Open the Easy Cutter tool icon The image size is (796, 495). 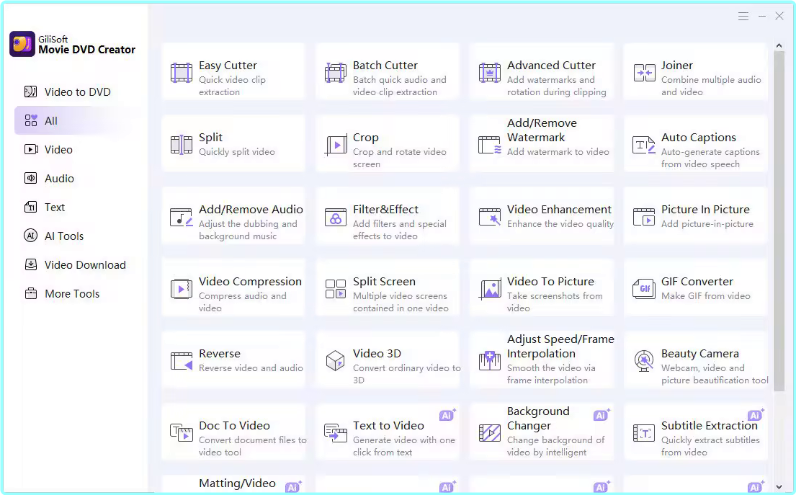(x=181, y=73)
